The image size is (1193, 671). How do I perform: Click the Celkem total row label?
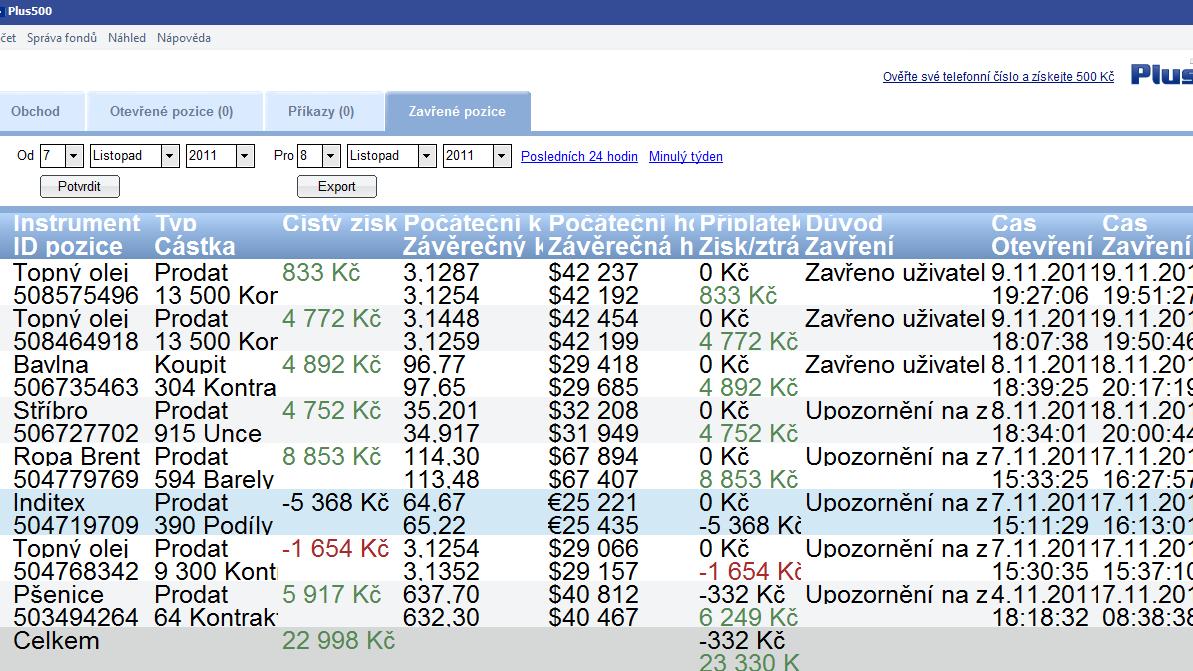click(x=56, y=641)
